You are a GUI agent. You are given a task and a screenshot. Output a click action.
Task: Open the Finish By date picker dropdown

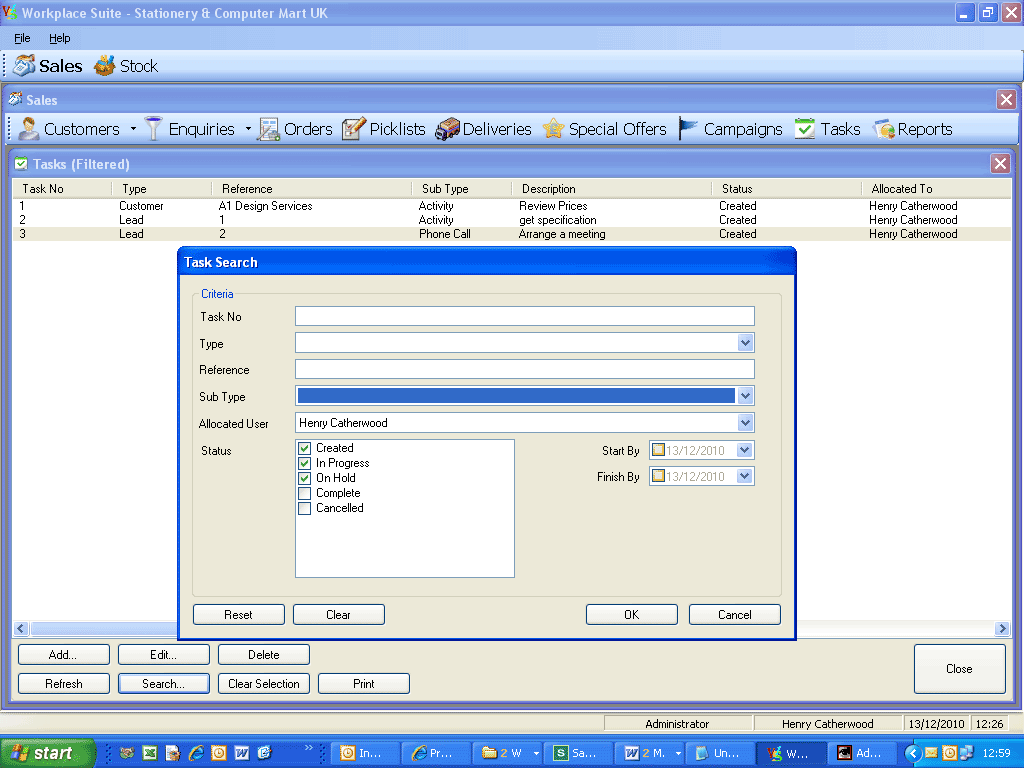click(x=744, y=476)
